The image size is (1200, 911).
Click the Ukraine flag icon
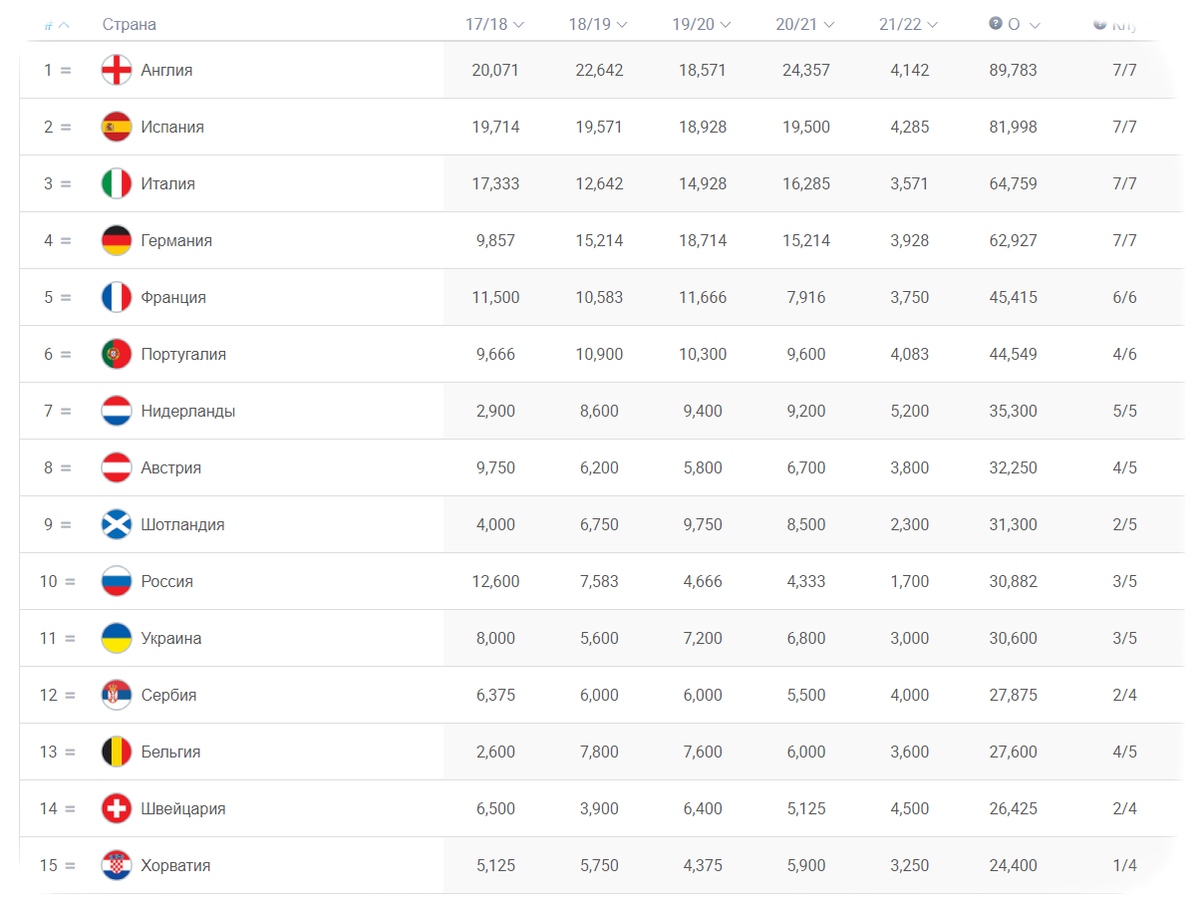pyautogui.click(x=117, y=638)
